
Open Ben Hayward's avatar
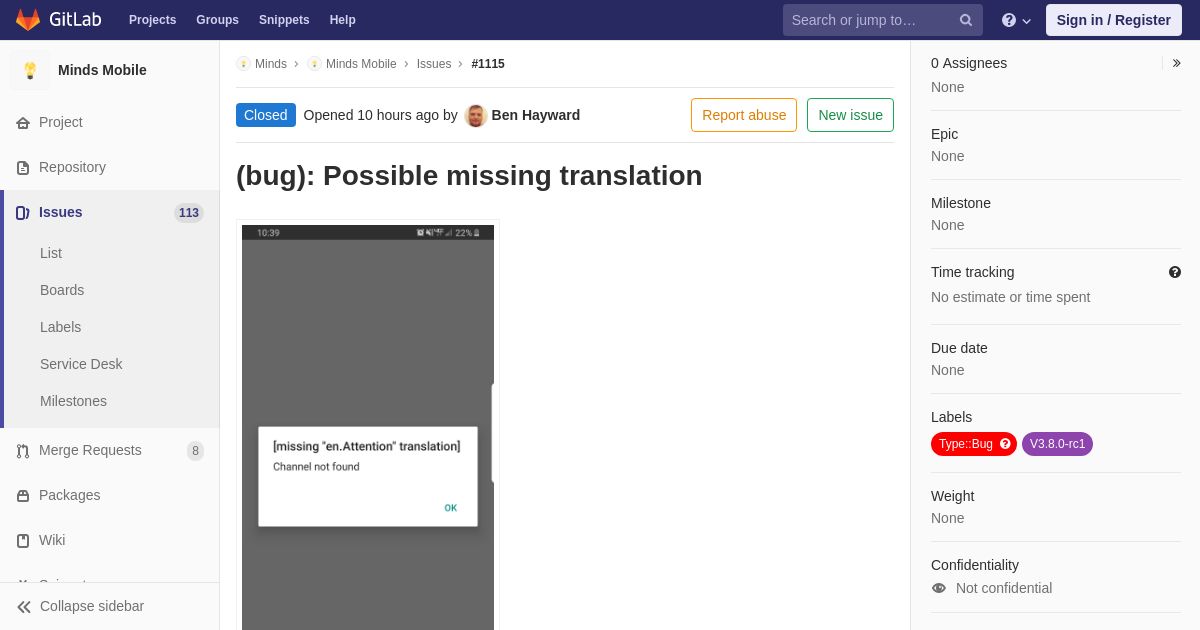click(476, 116)
